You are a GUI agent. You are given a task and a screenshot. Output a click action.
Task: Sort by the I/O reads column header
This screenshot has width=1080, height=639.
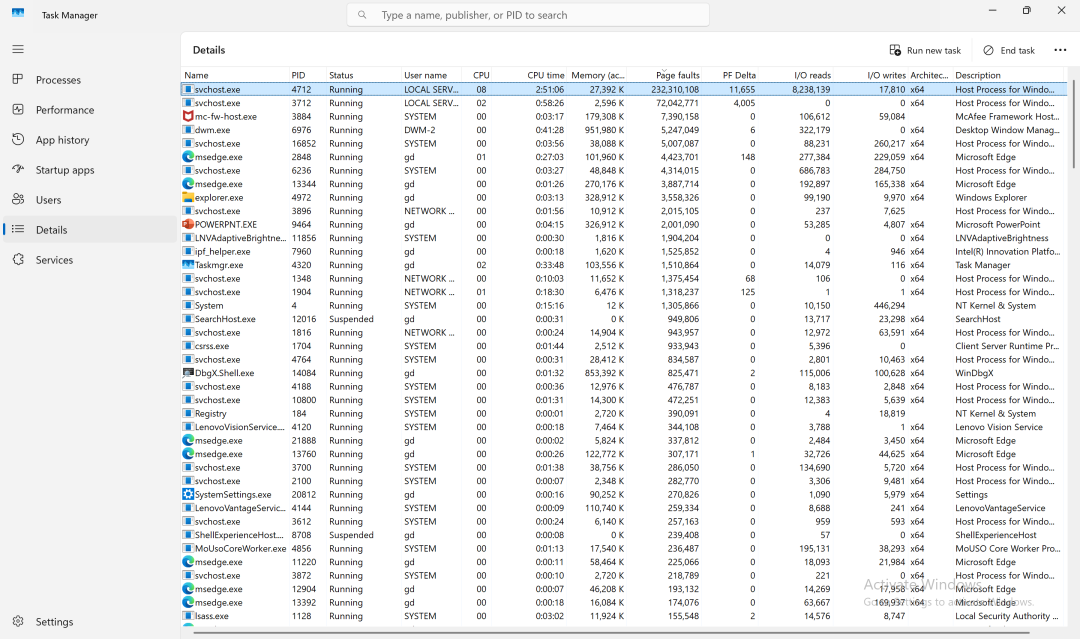point(797,75)
